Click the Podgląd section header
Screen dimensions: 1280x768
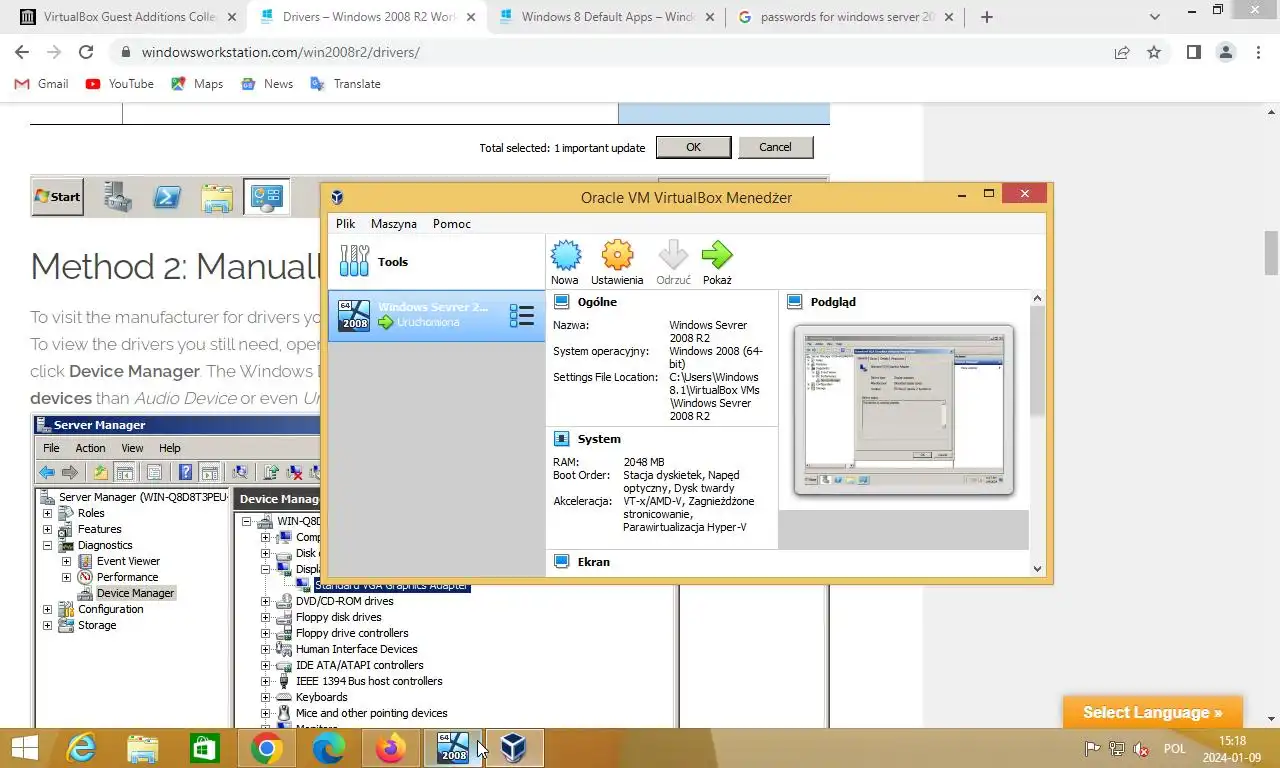(833, 302)
